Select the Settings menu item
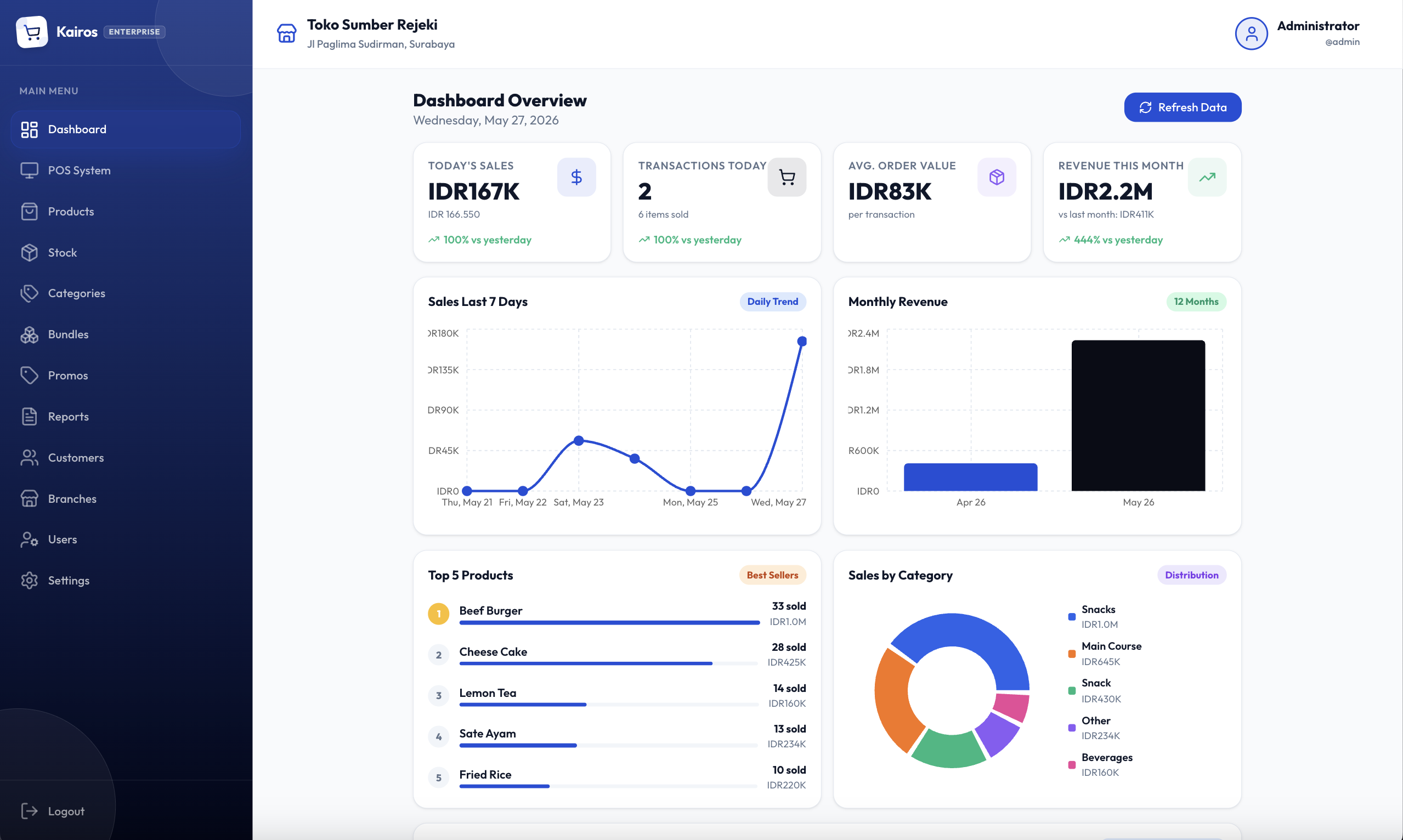This screenshot has width=1403, height=840. 126,581
